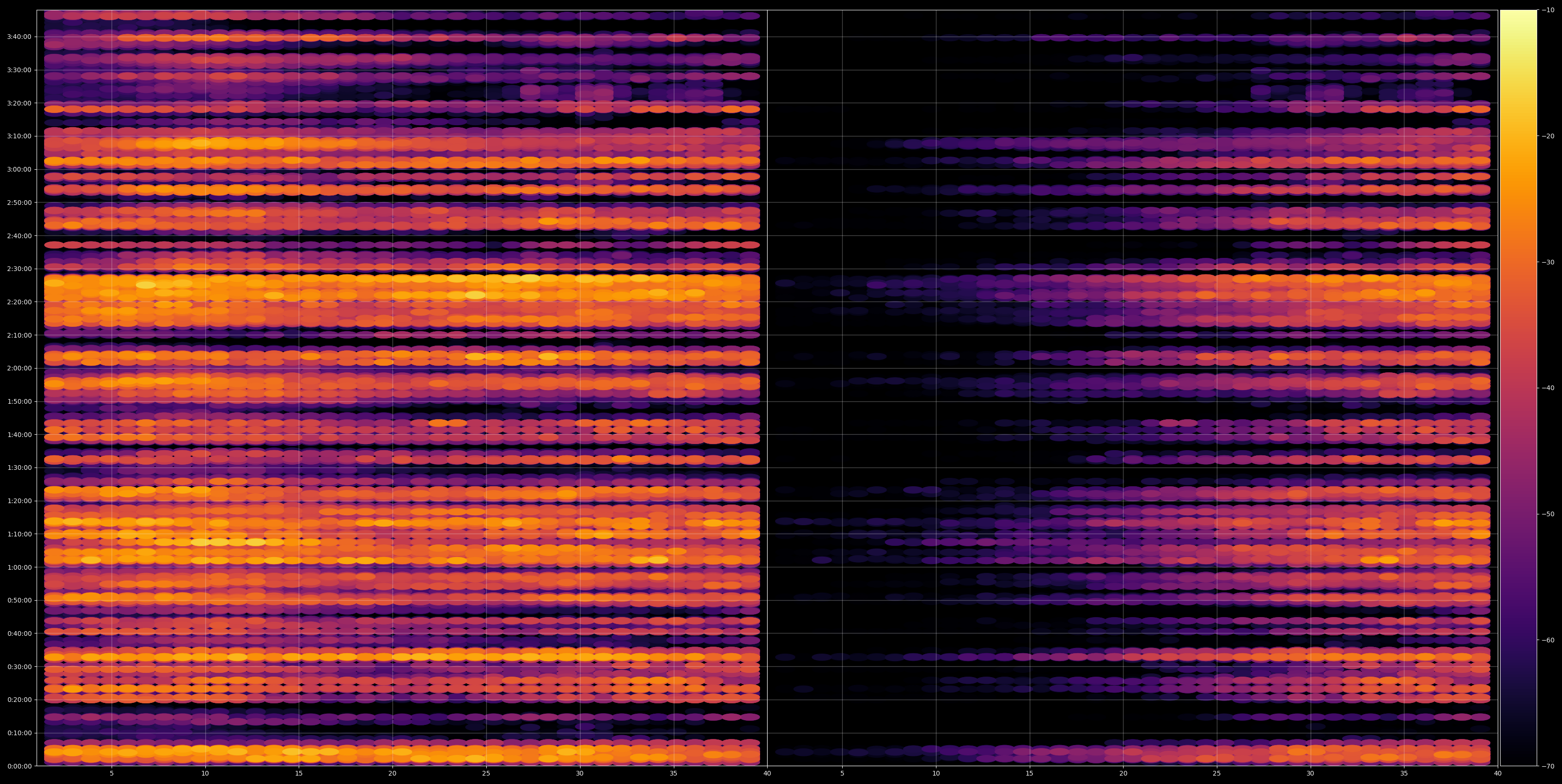This screenshot has height=784, width=1562.
Task: Select the −70 colorbar tick value
Action: (1549, 766)
